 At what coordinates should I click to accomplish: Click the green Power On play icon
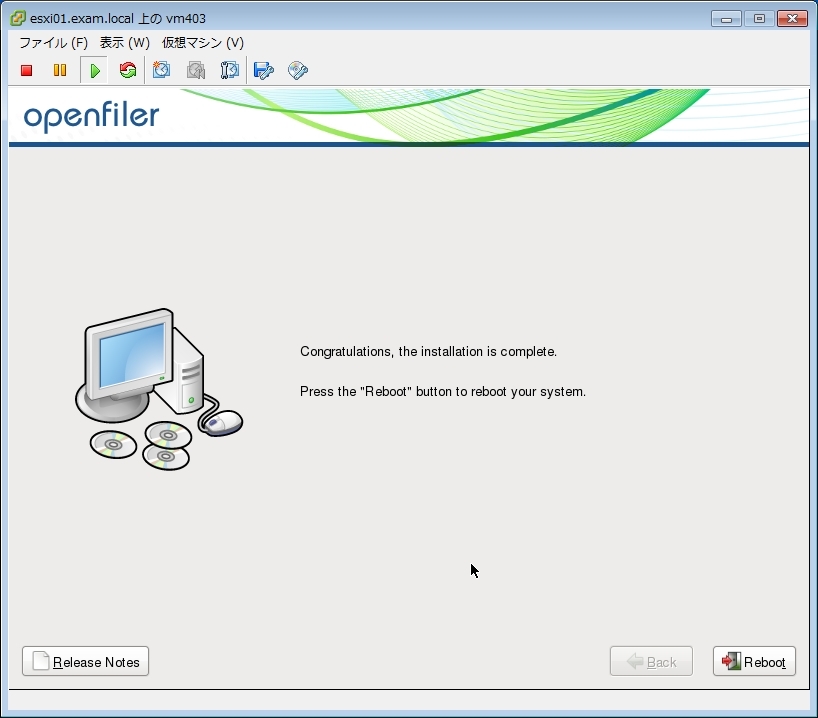pyautogui.click(x=94, y=70)
